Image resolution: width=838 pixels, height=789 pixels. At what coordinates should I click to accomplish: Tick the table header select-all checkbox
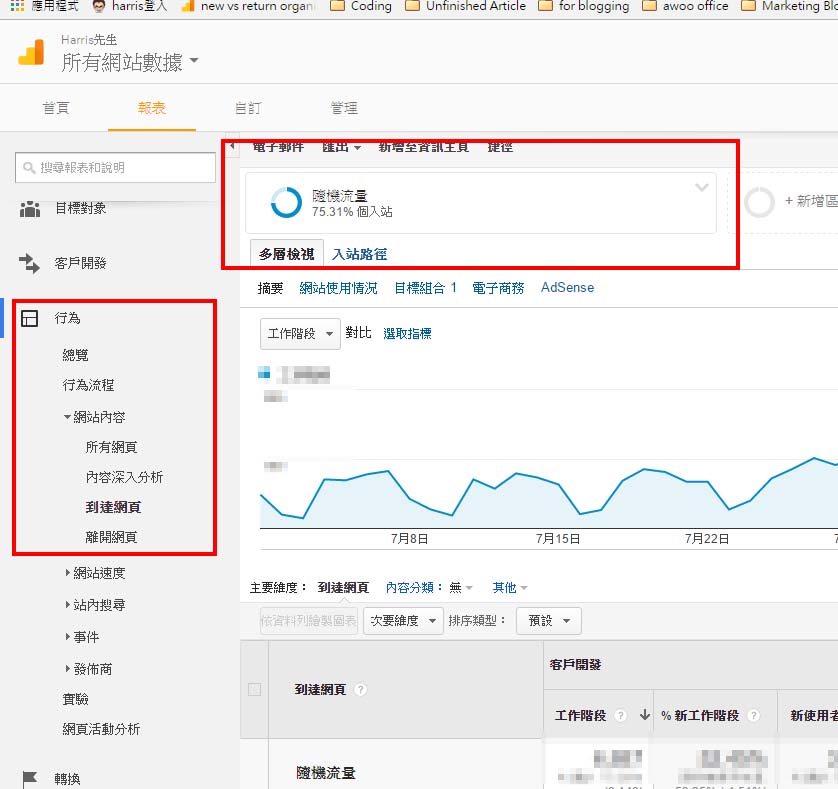pos(254,690)
